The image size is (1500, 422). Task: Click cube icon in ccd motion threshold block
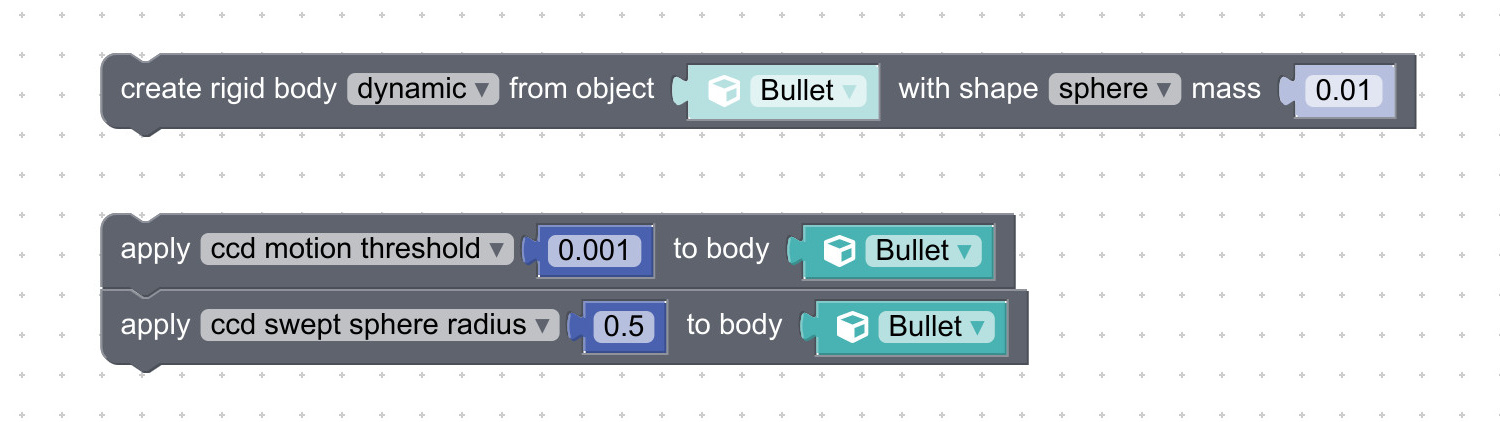click(839, 250)
